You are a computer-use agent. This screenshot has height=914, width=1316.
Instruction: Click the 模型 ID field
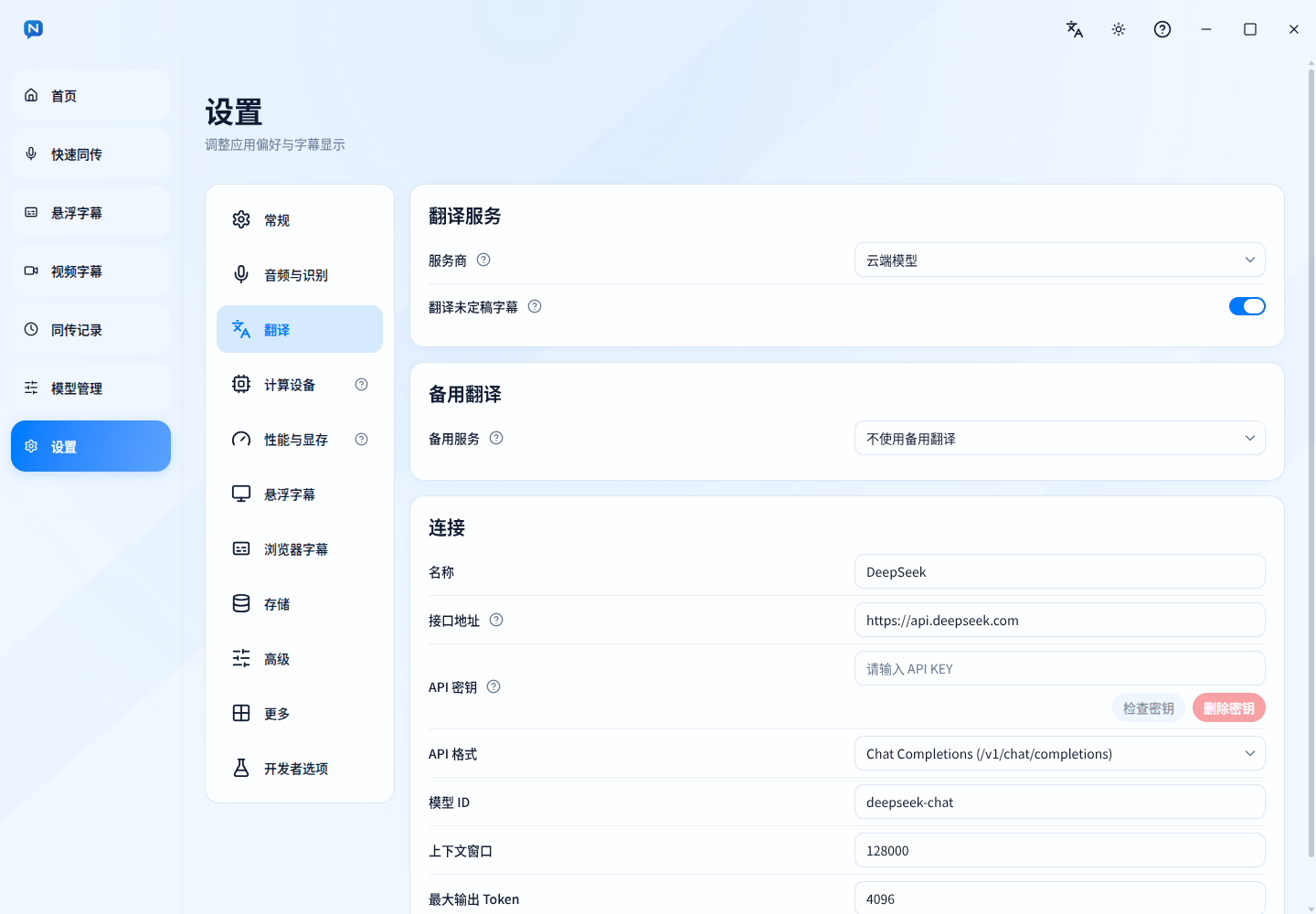1060,802
